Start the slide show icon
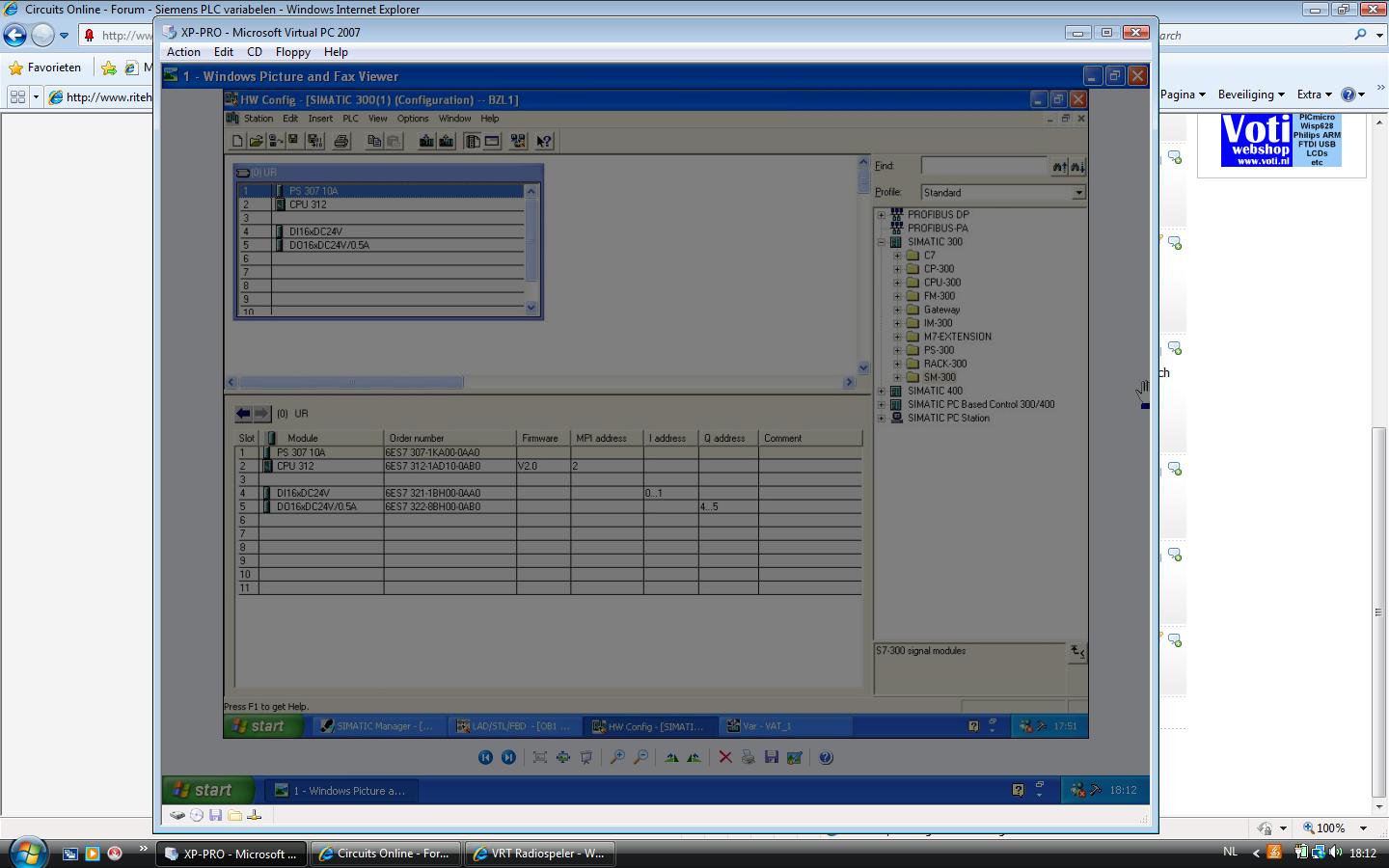1389x868 pixels. [586, 758]
